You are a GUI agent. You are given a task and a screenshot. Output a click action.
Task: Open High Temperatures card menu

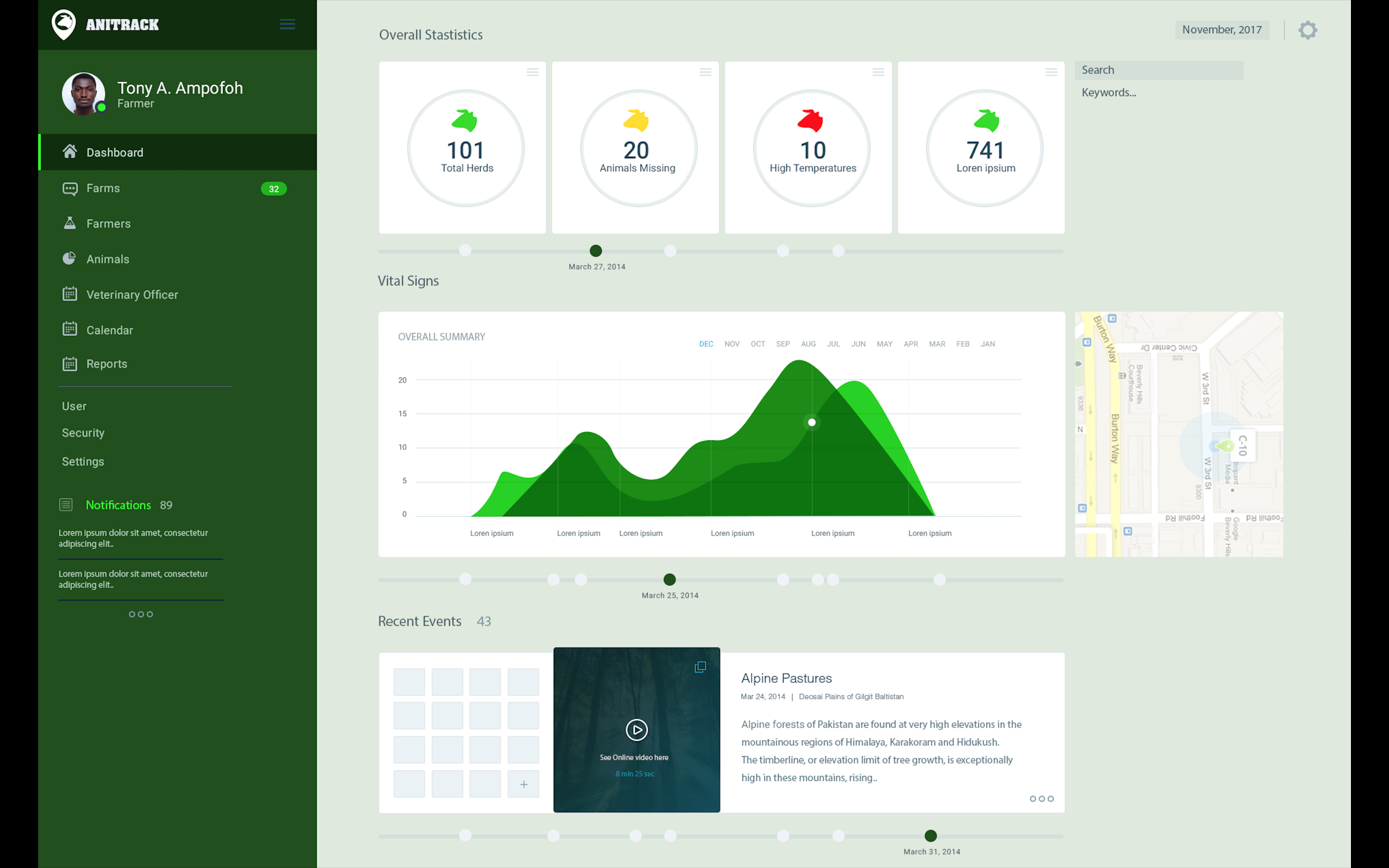pyautogui.click(x=878, y=72)
